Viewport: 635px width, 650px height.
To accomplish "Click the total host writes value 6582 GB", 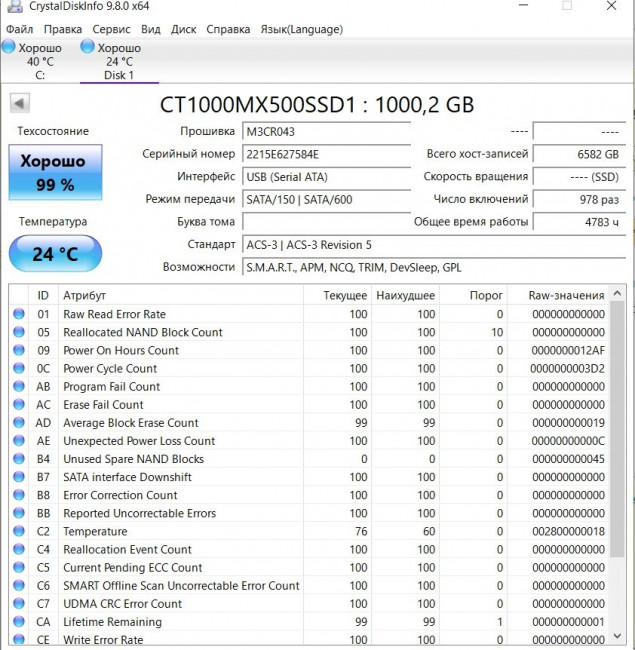I will coord(579,154).
